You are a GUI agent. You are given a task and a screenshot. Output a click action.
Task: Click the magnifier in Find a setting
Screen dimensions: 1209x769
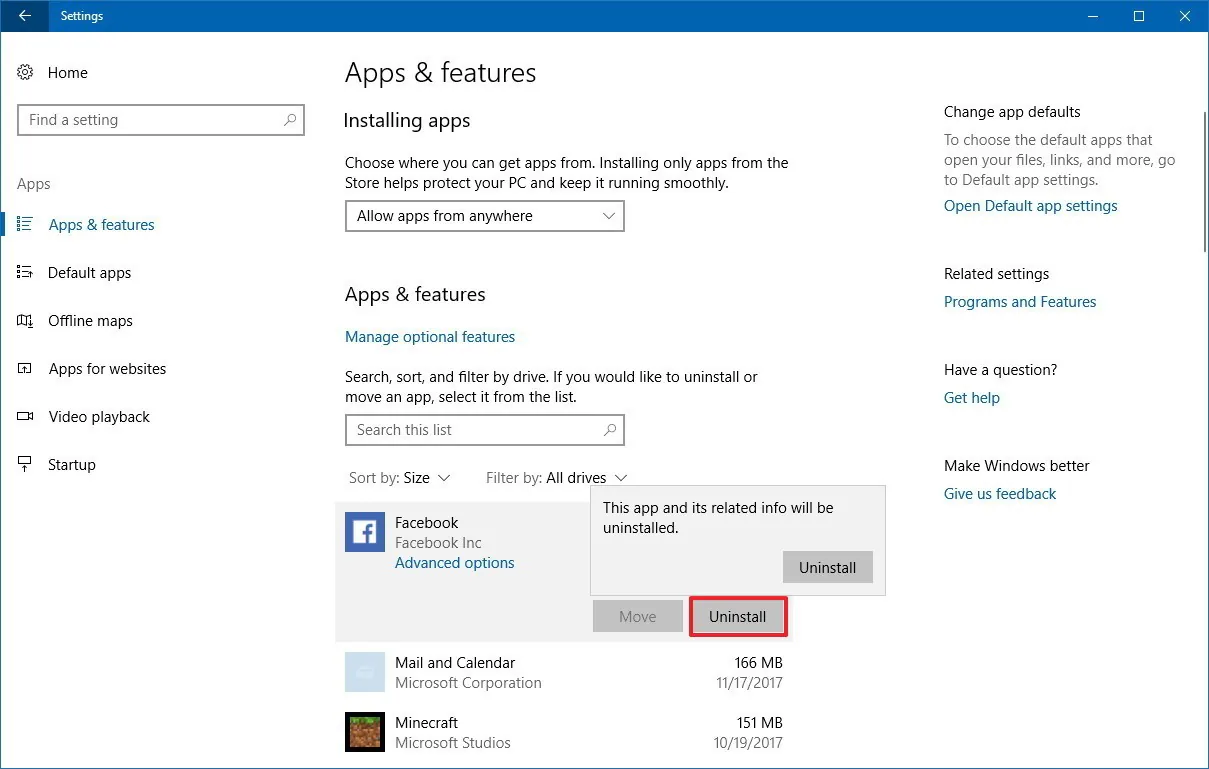tap(290, 120)
